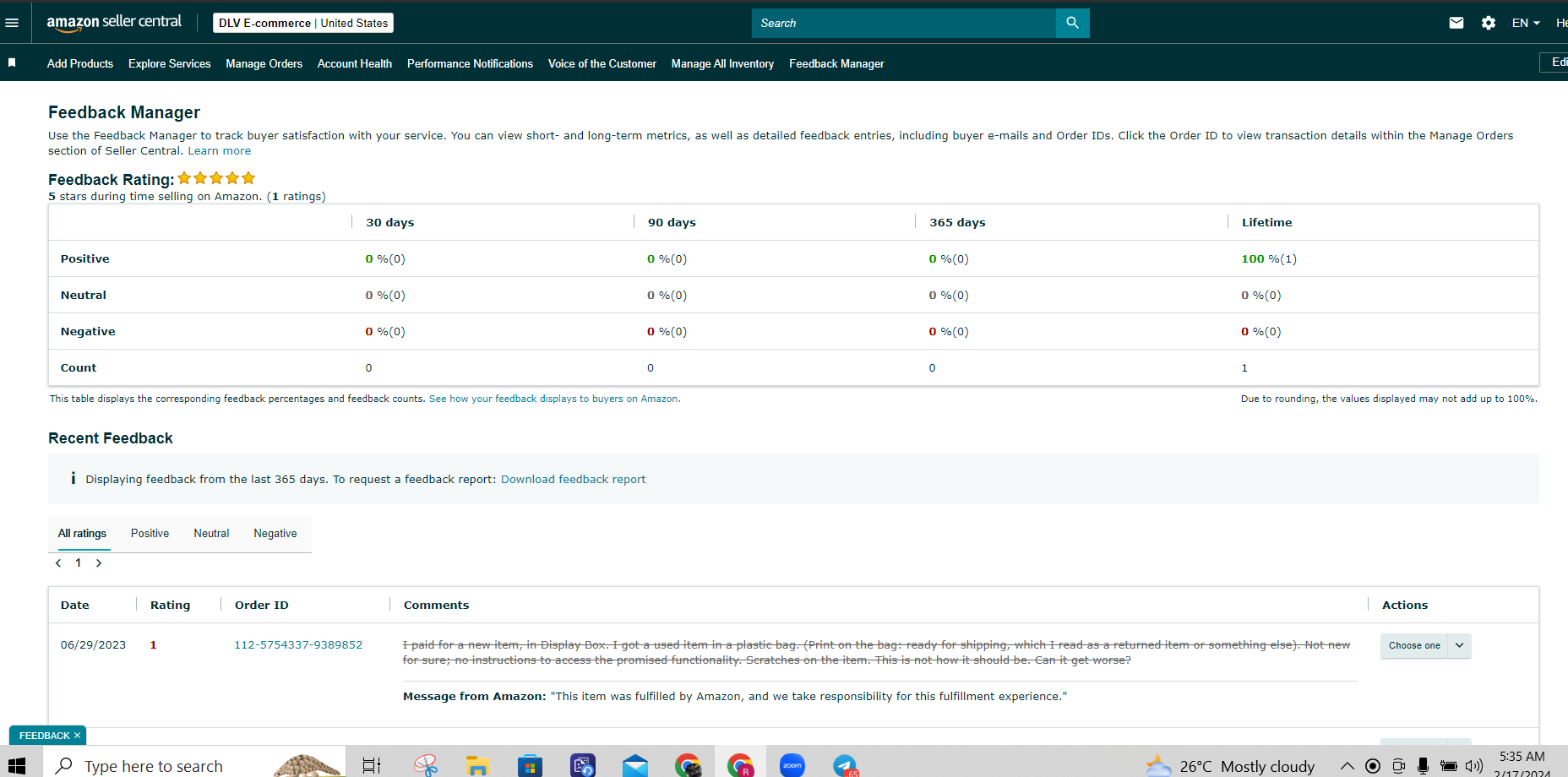Image resolution: width=1568 pixels, height=777 pixels.
Task: Click the Seller Central search field
Action: click(x=904, y=23)
